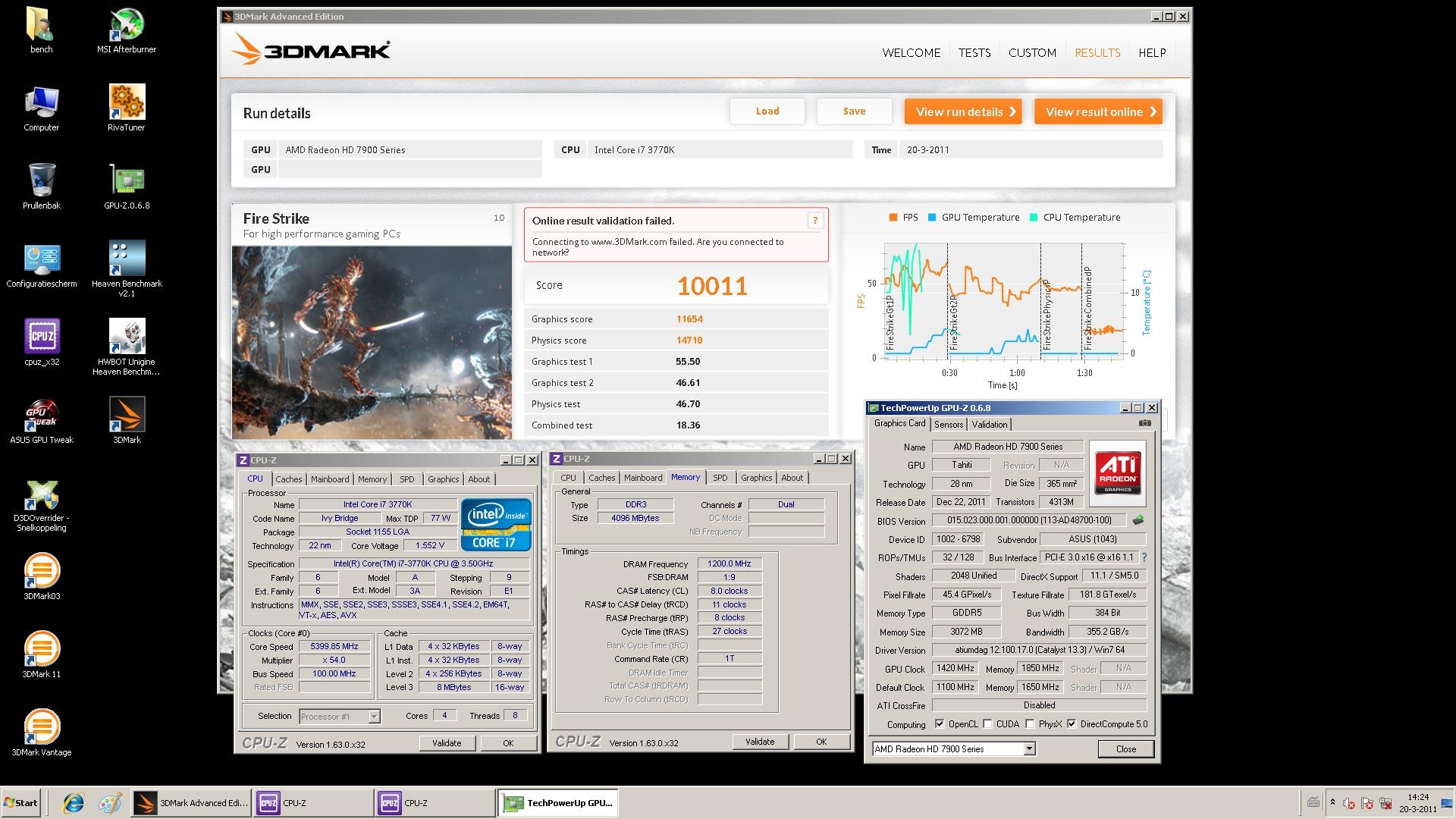Screen dimensions: 1456x819
Task: Launch MSI Afterburner desktop icon
Action: (x=127, y=30)
